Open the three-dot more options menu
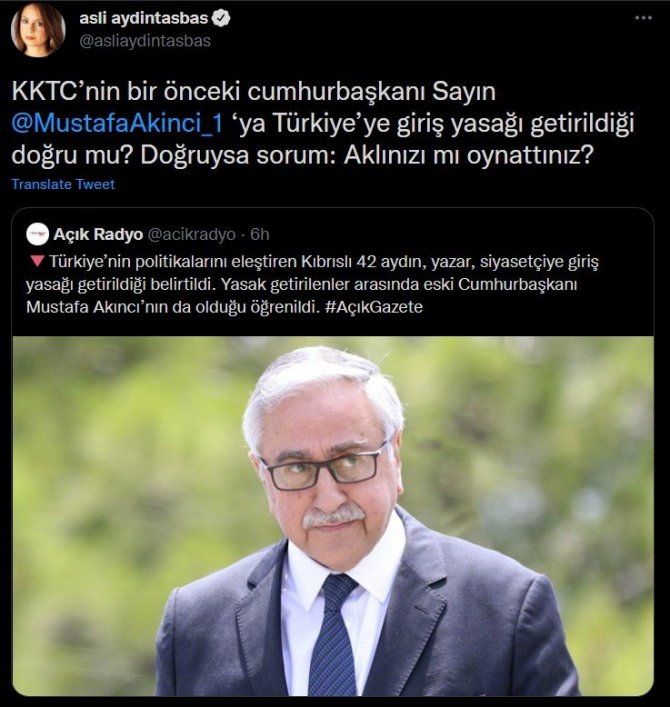The height and width of the screenshot is (707, 670). click(x=643, y=18)
